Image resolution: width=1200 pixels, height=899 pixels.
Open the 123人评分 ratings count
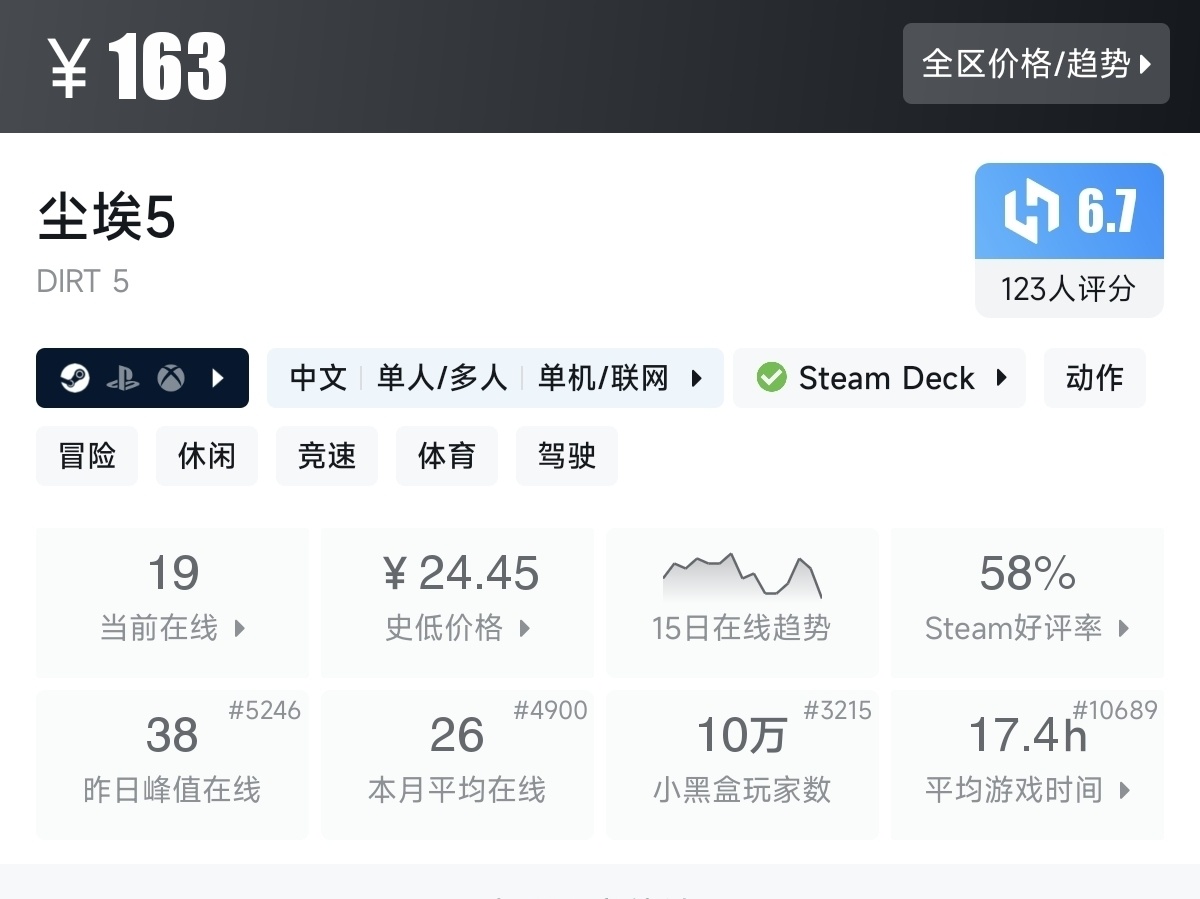tap(1069, 289)
